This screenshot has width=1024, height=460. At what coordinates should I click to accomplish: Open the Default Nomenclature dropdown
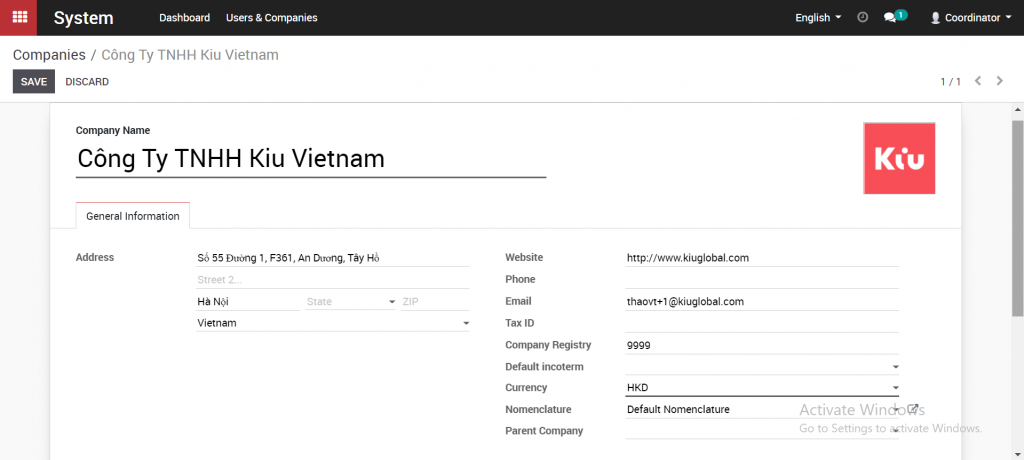tap(762, 409)
